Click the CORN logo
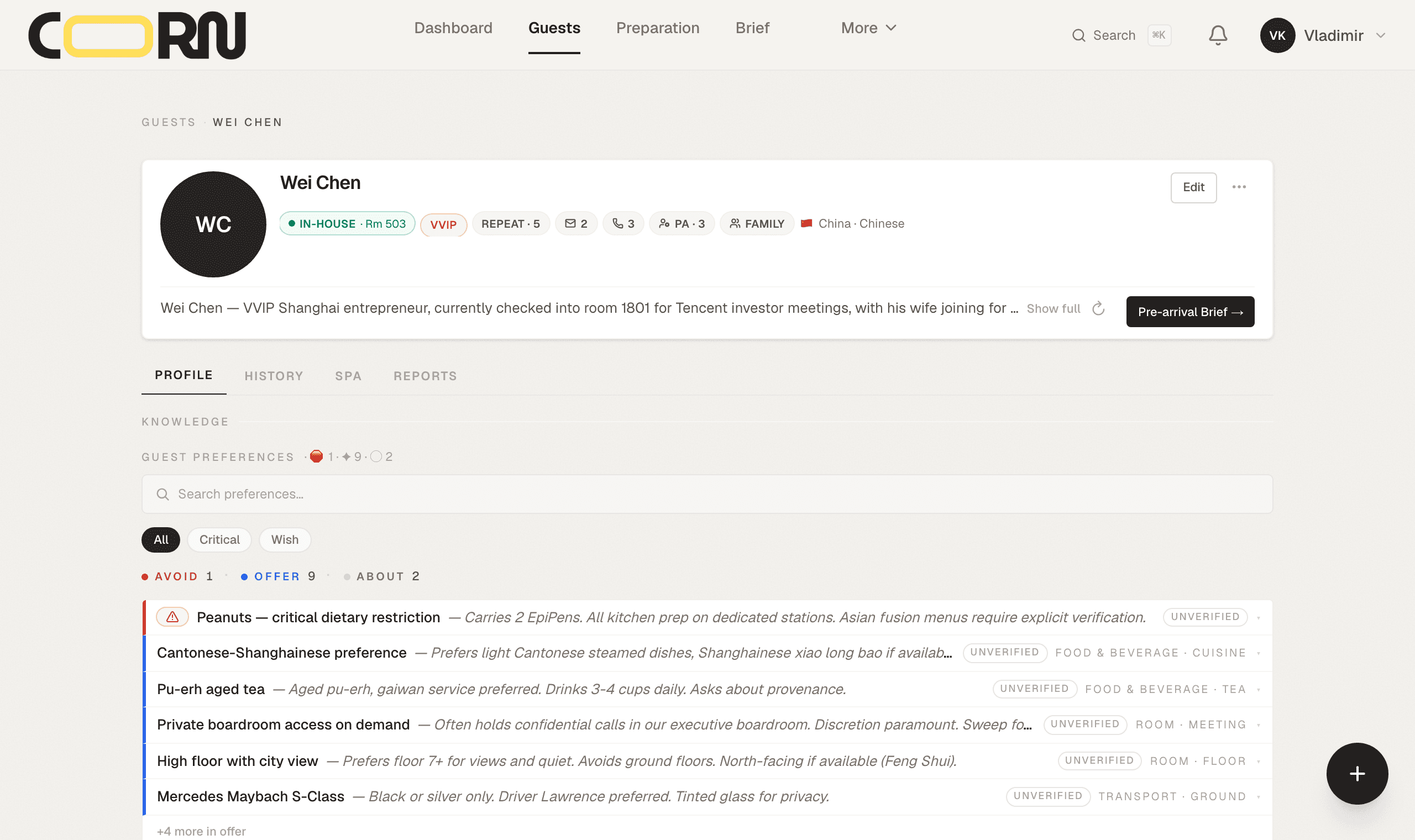Image resolution: width=1415 pixels, height=840 pixels. coord(137,35)
